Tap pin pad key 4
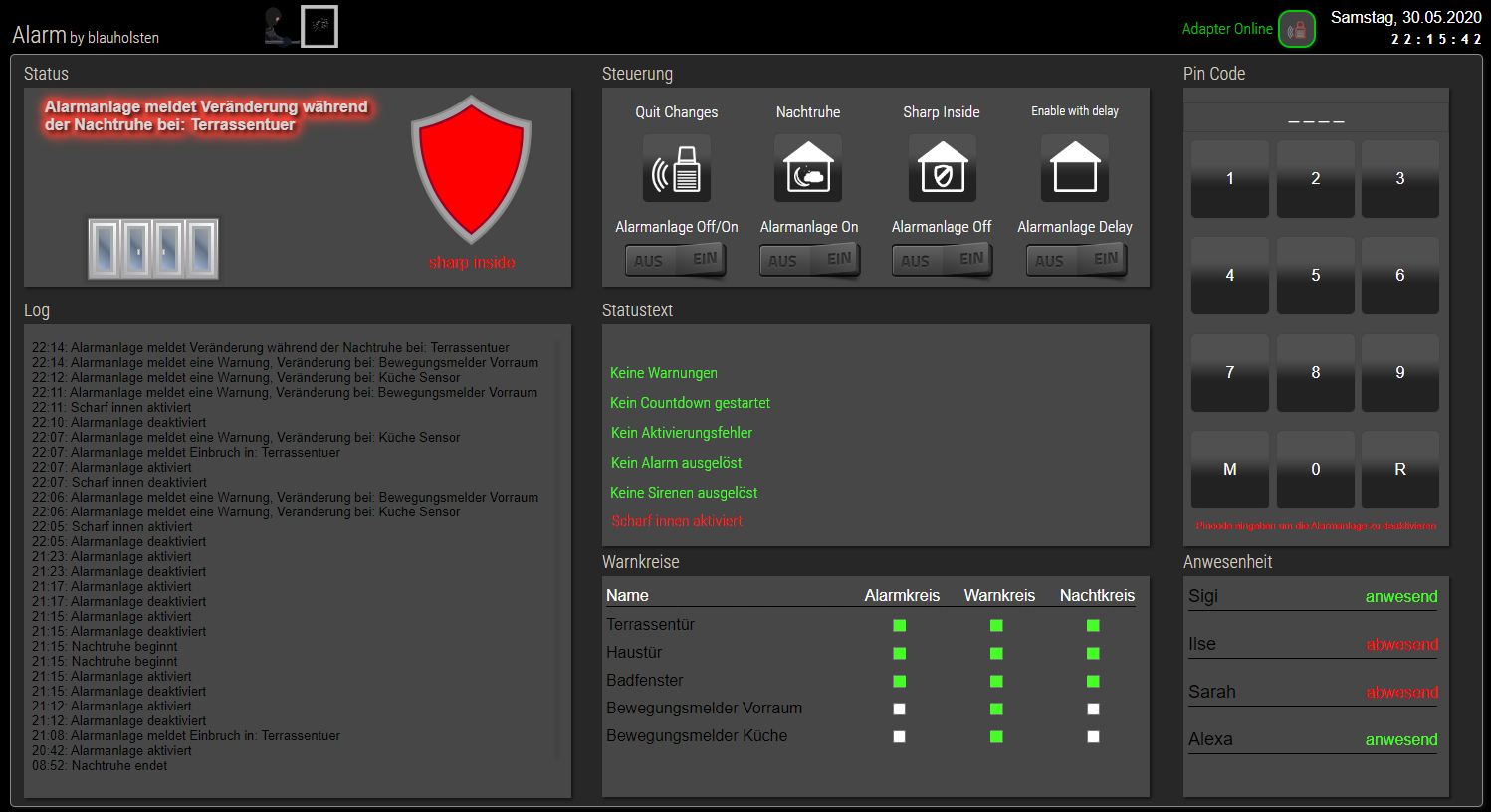The height and width of the screenshot is (812, 1491). coord(1230,276)
